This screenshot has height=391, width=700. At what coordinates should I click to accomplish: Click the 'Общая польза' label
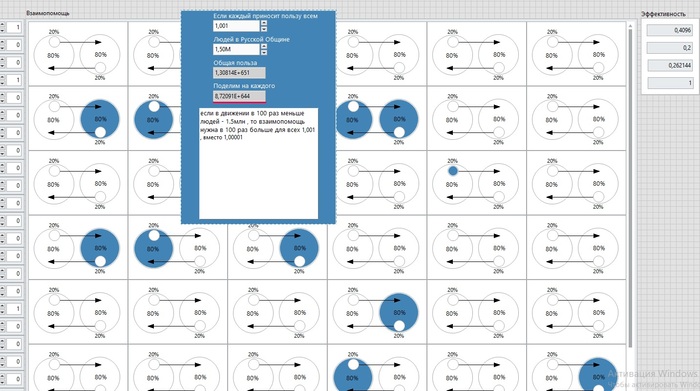[235, 62]
